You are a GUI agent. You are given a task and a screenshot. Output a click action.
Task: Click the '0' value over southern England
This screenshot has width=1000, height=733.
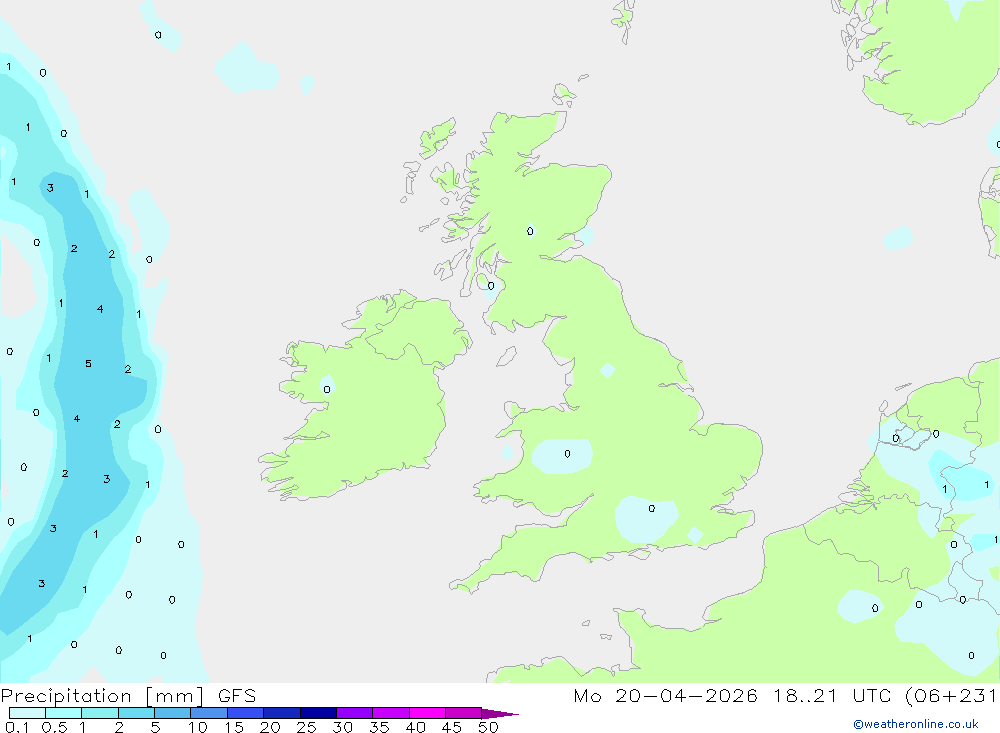point(651,508)
